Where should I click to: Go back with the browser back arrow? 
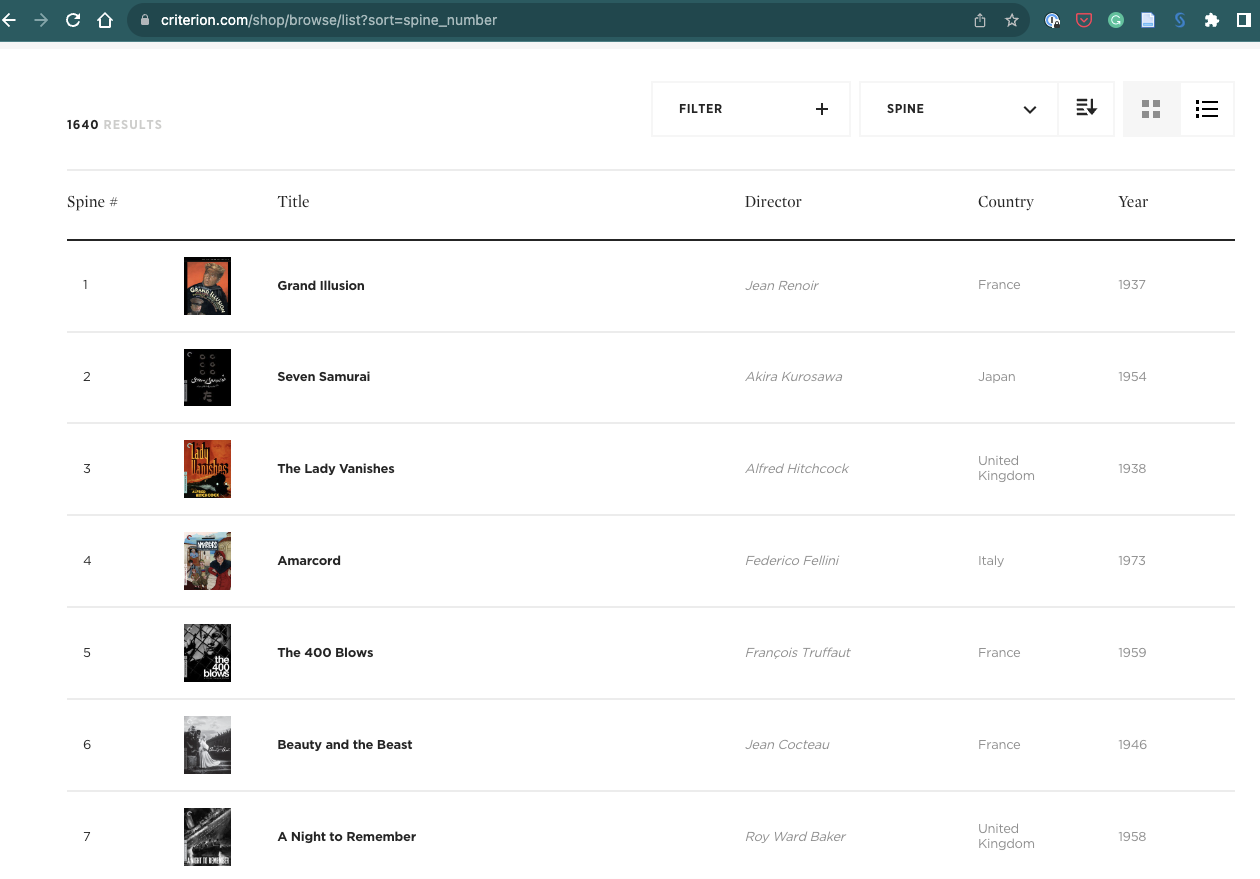point(10,20)
